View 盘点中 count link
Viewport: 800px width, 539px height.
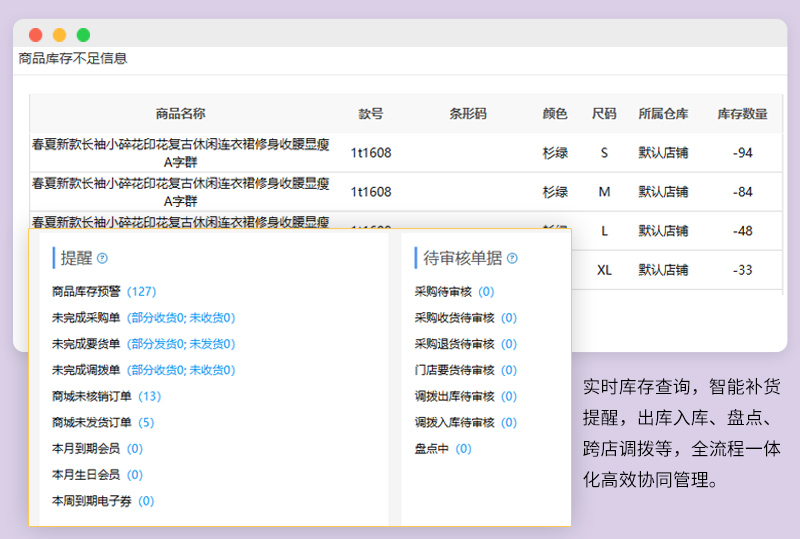click(x=463, y=449)
